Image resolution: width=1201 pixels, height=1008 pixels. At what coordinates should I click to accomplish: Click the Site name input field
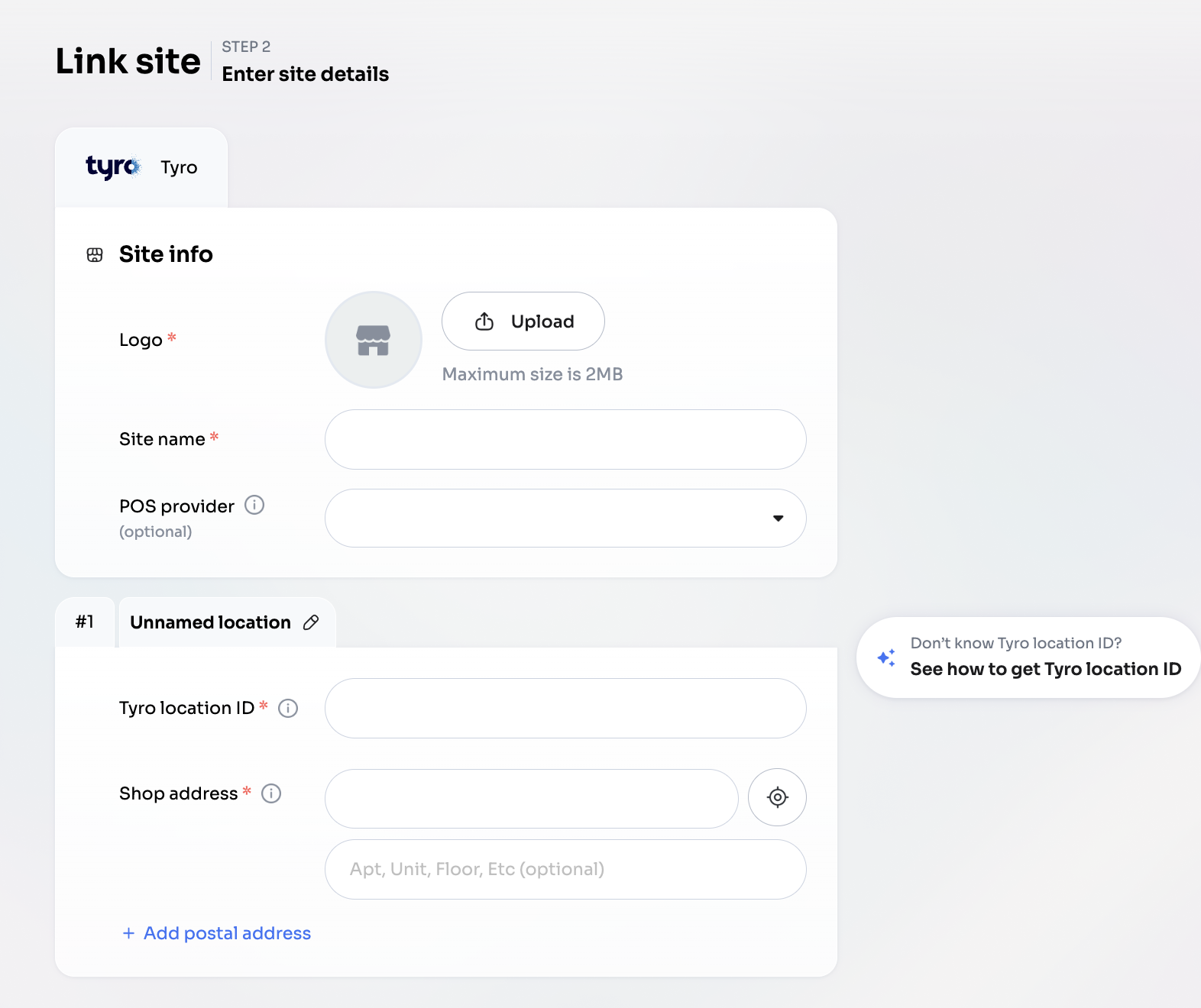[x=565, y=440]
